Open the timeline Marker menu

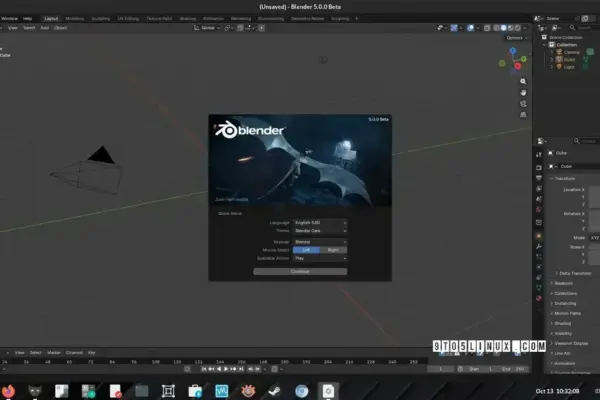click(54, 353)
